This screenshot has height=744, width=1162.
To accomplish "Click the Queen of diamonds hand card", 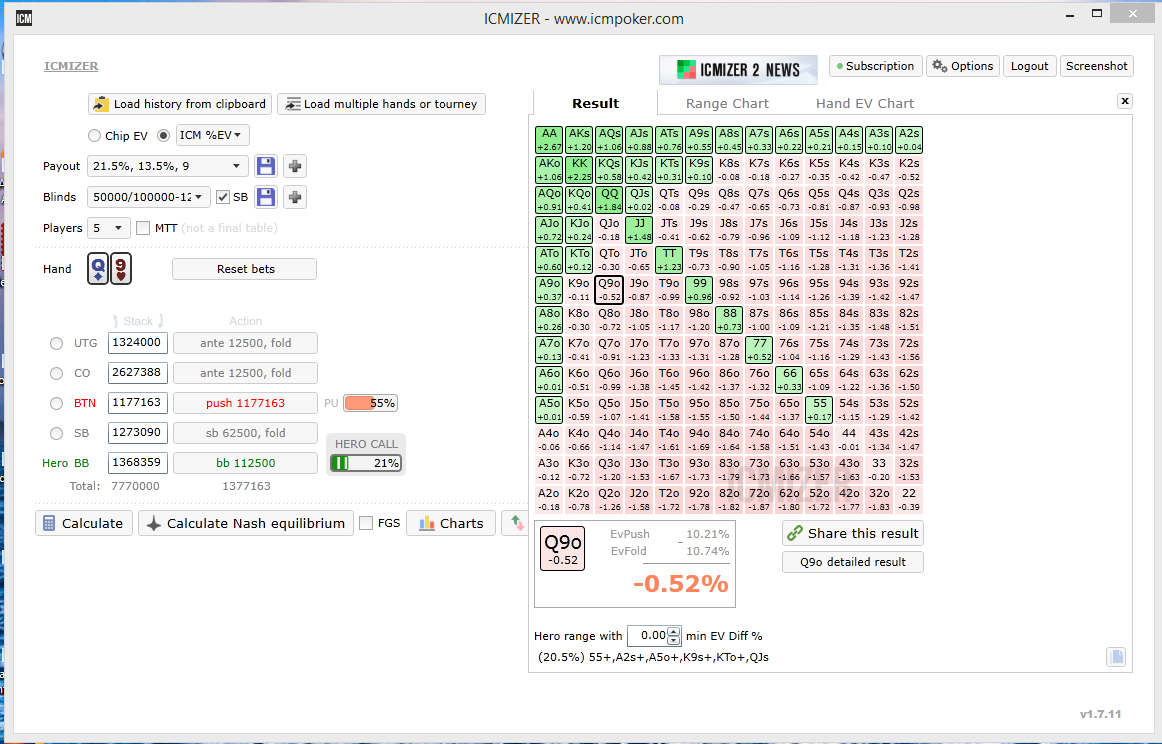I will [x=98, y=268].
